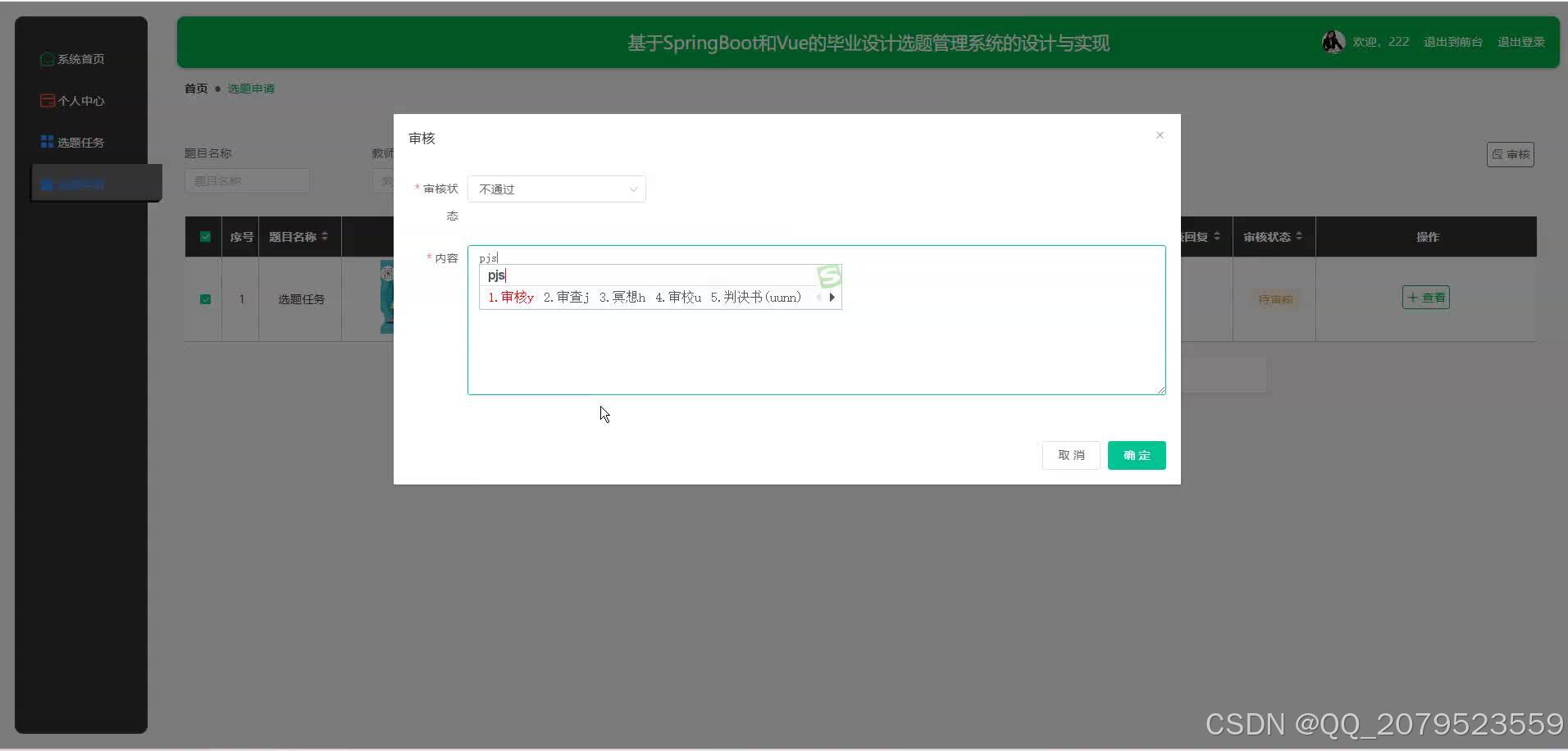Select 选题任务 in the sidebar
This screenshot has height=751, width=1568.
coord(79,141)
